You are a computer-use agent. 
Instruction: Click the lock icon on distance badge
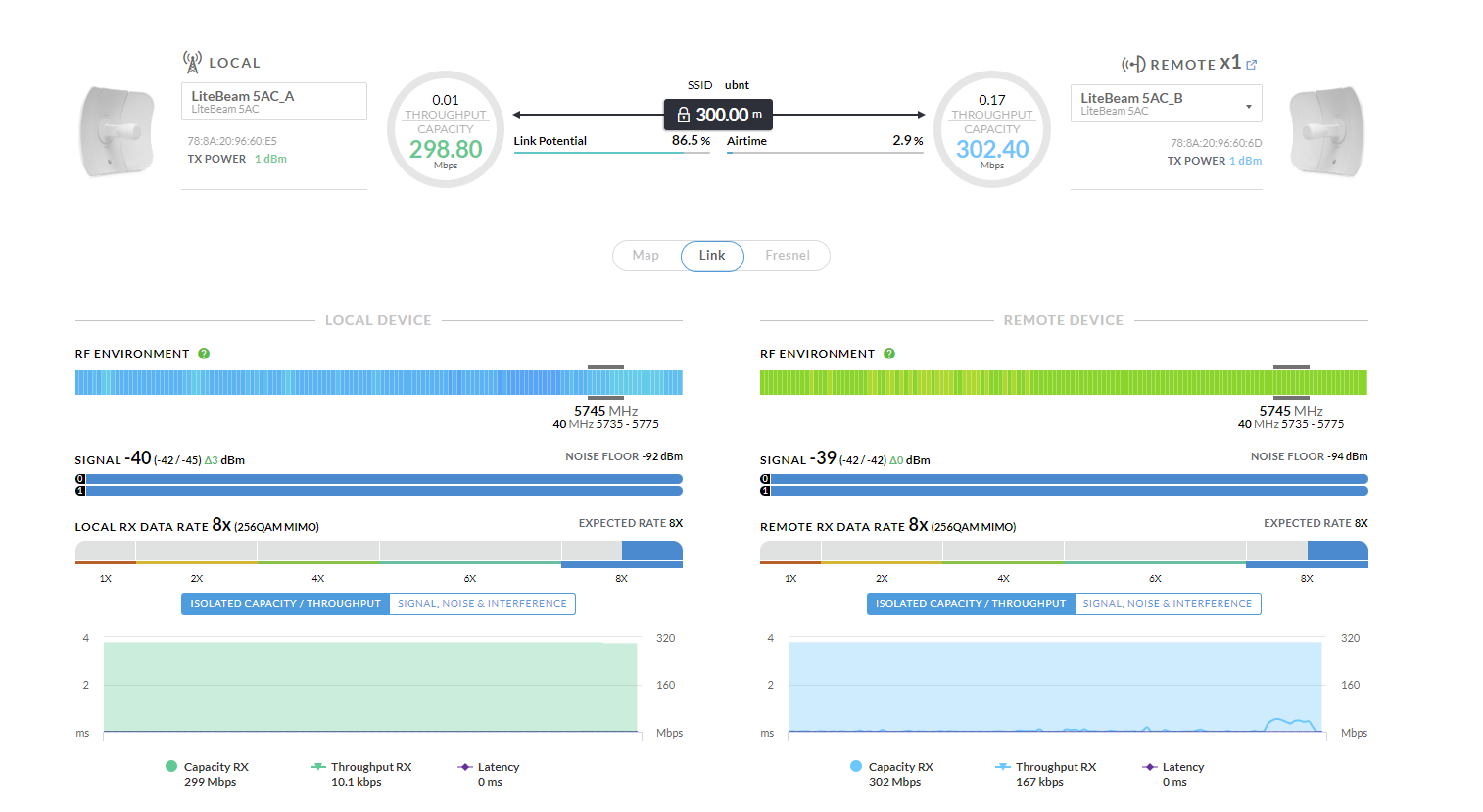683,115
